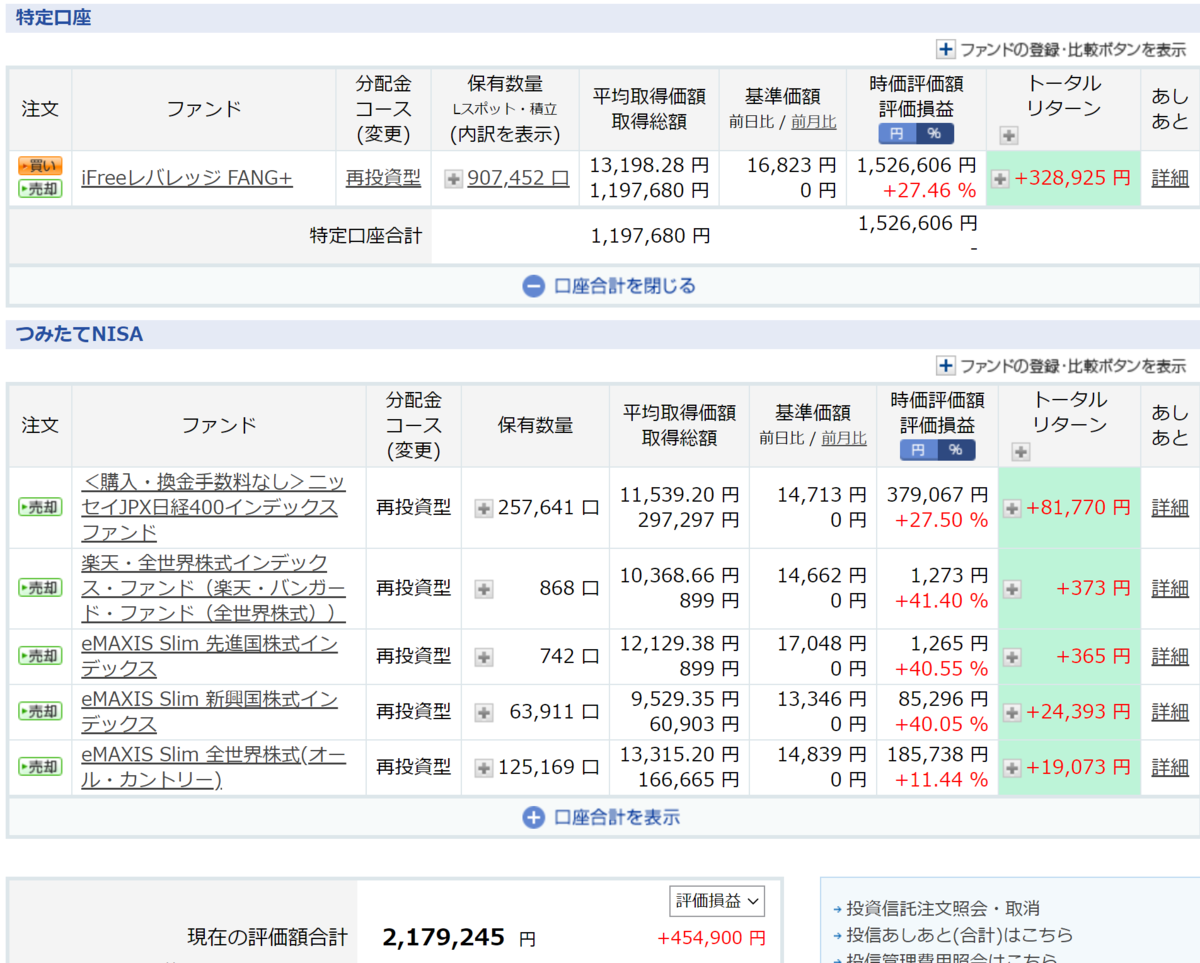
Task: Click plus icon under 特定口座 トータルリターン header
Action: 1008,136
